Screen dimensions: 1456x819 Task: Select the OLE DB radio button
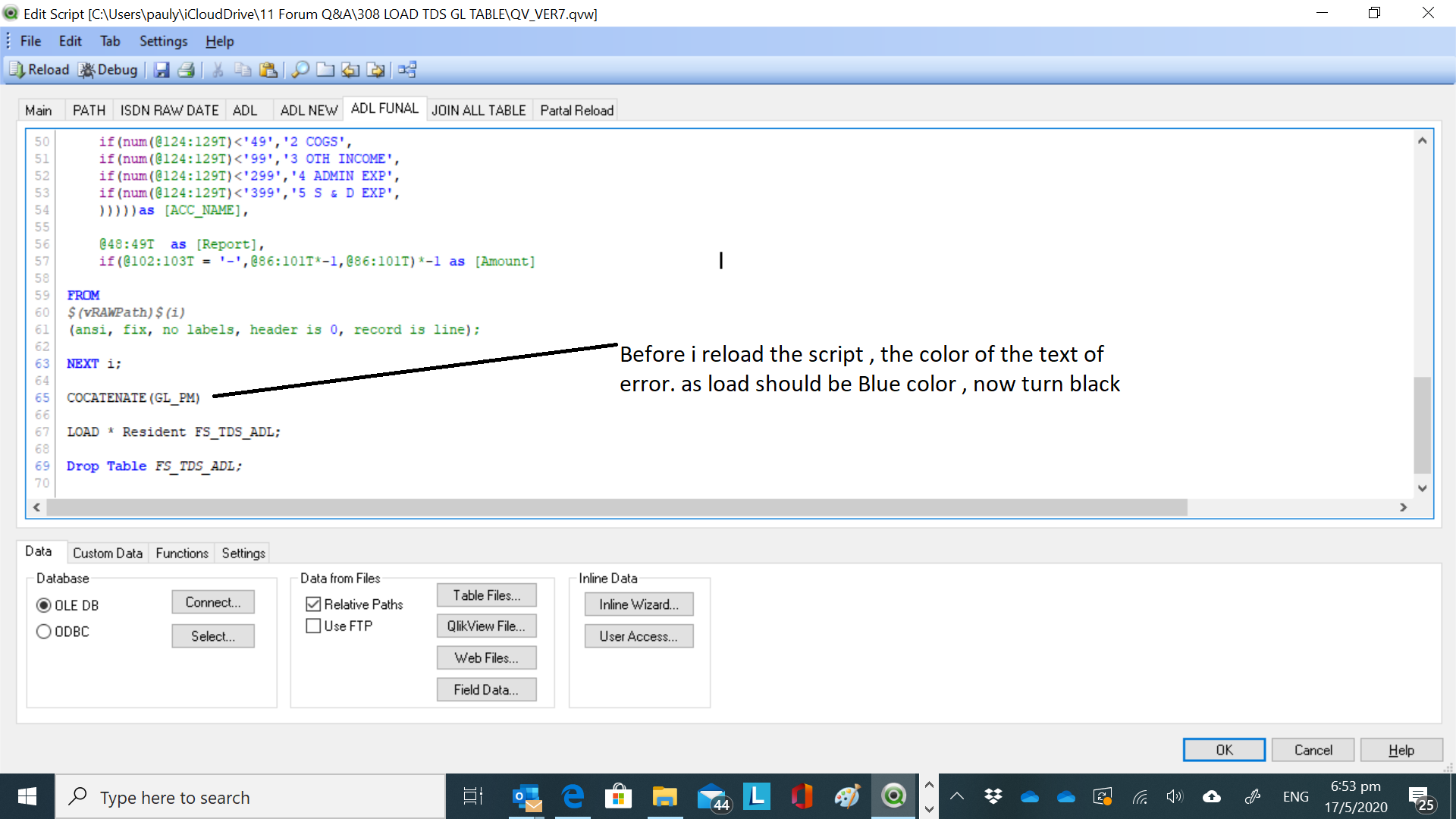pyautogui.click(x=44, y=605)
